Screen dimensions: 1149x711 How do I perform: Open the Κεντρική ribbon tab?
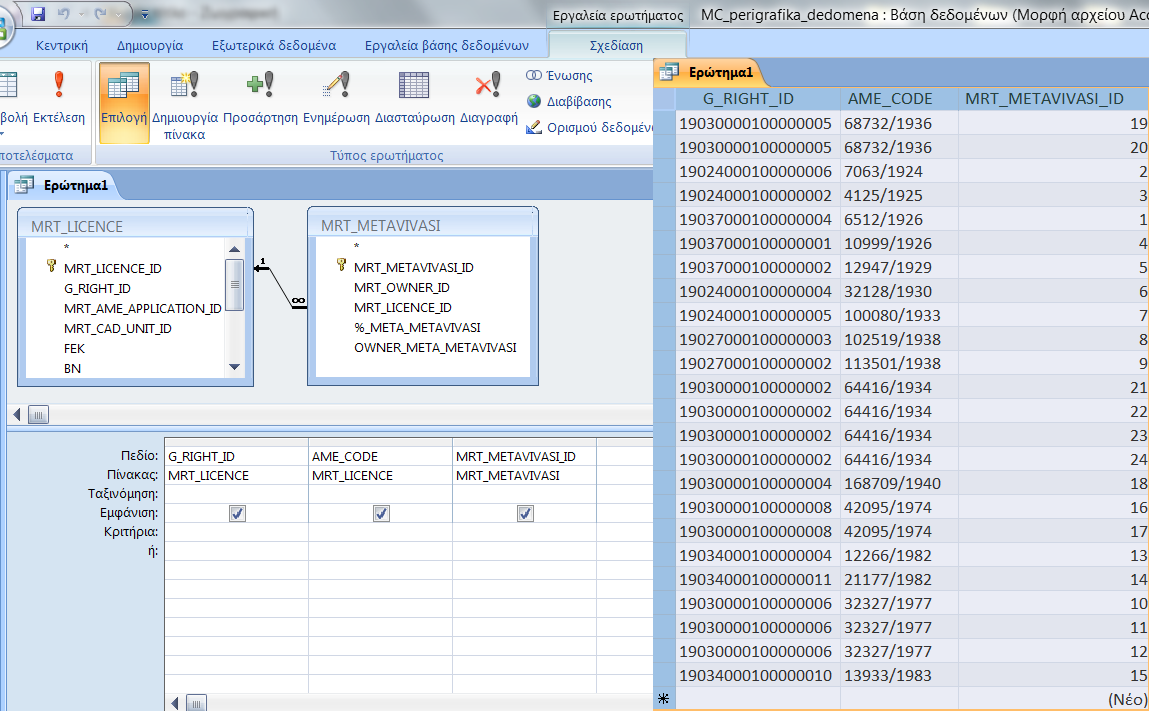(62, 45)
